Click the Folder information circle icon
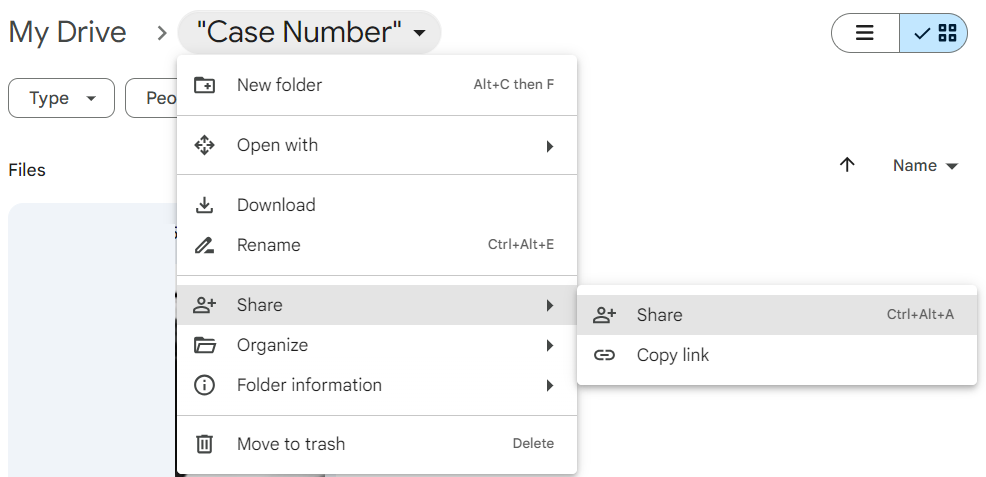Viewport: 986px width, 477px height. [x=204, y=385]
